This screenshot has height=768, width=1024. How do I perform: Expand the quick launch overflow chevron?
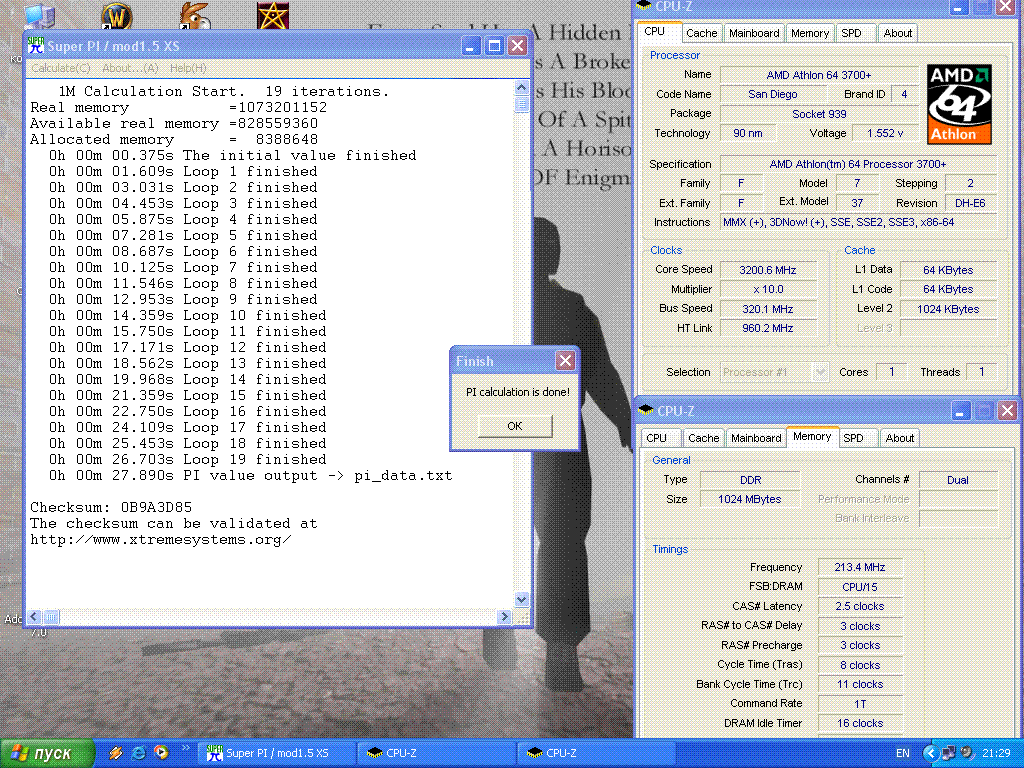(x=185, y=748)
